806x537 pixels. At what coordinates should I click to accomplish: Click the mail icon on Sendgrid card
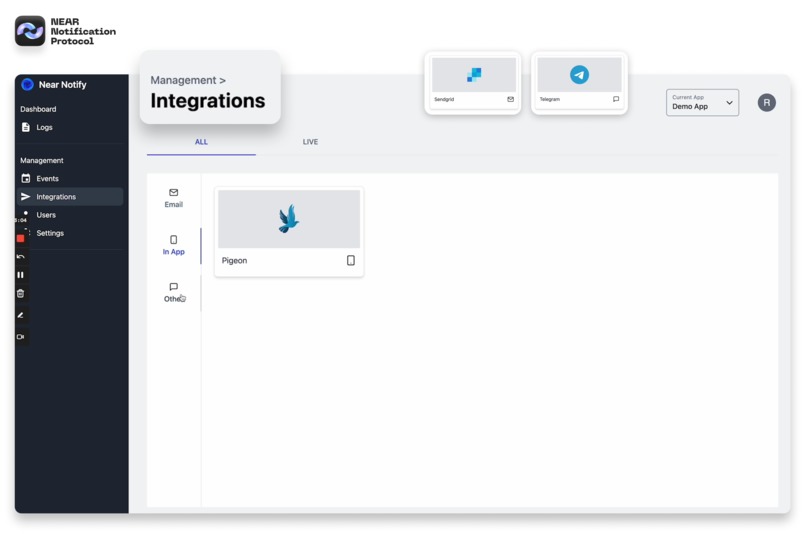click(x=510, y=99)
